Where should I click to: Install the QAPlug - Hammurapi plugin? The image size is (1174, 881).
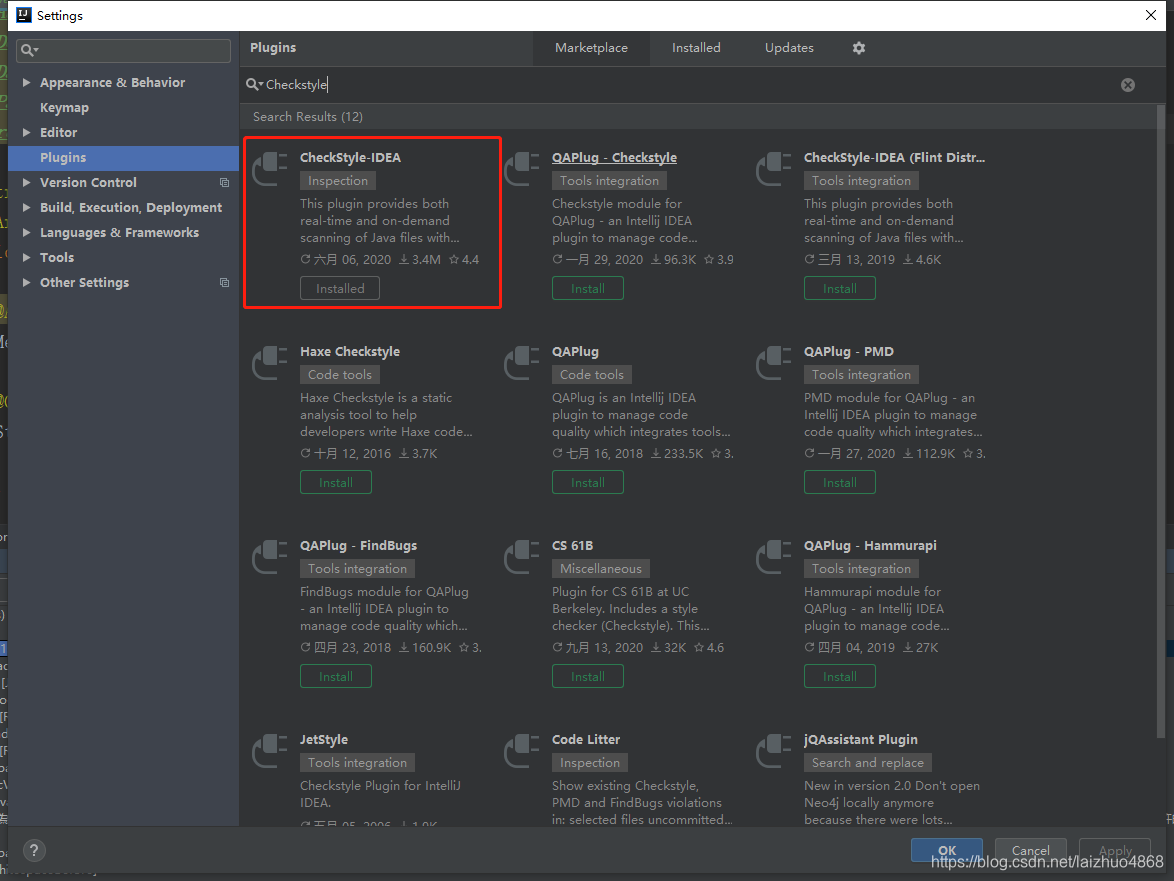839,676
